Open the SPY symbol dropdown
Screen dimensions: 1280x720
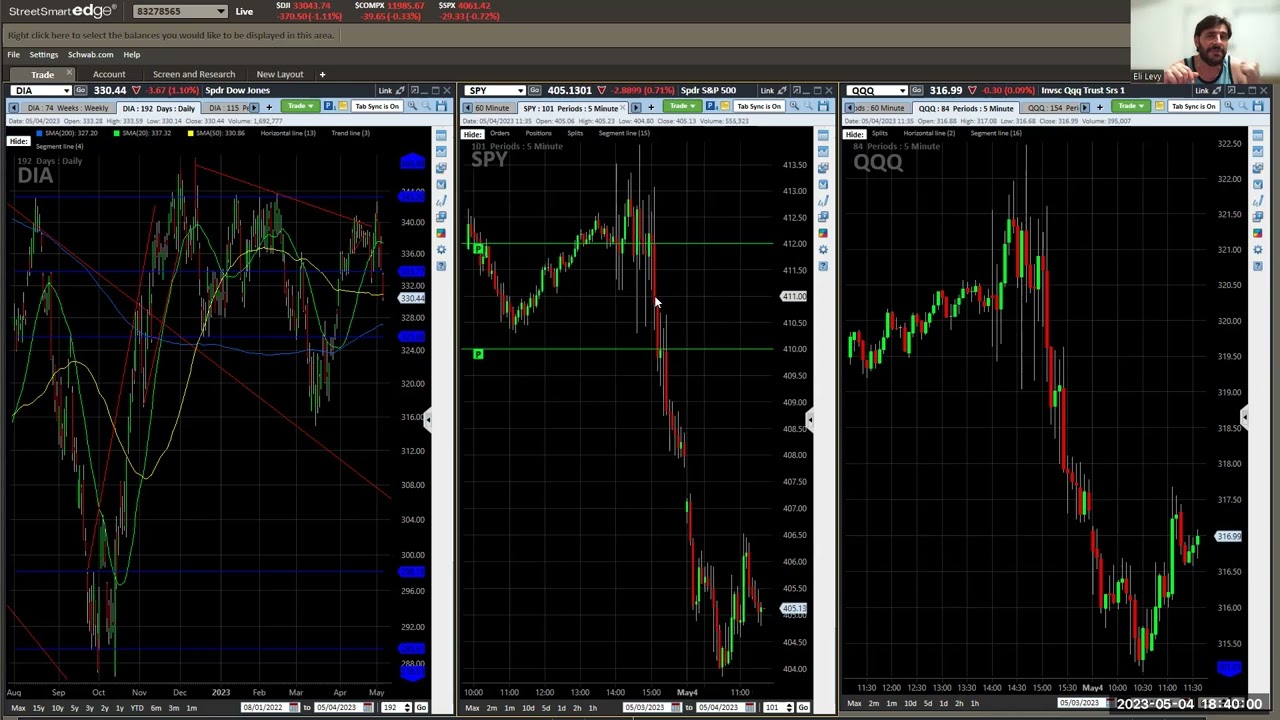tap(520, 91)
